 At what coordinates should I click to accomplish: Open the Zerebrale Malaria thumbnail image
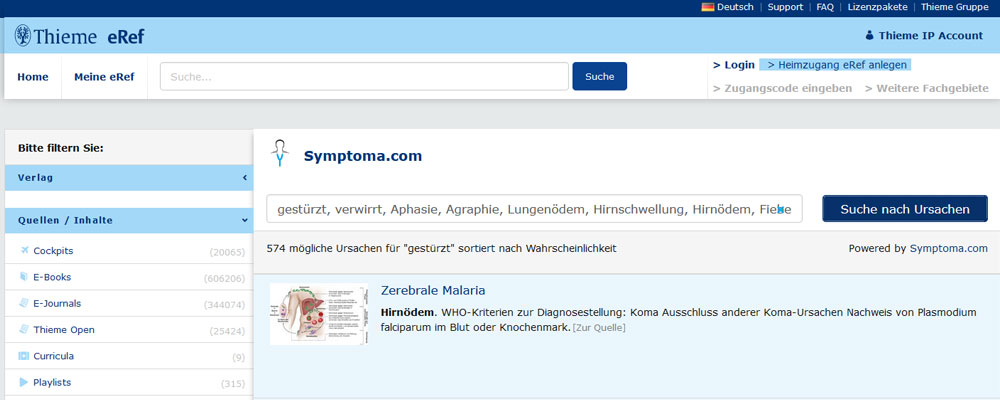[x=319, y=314]
